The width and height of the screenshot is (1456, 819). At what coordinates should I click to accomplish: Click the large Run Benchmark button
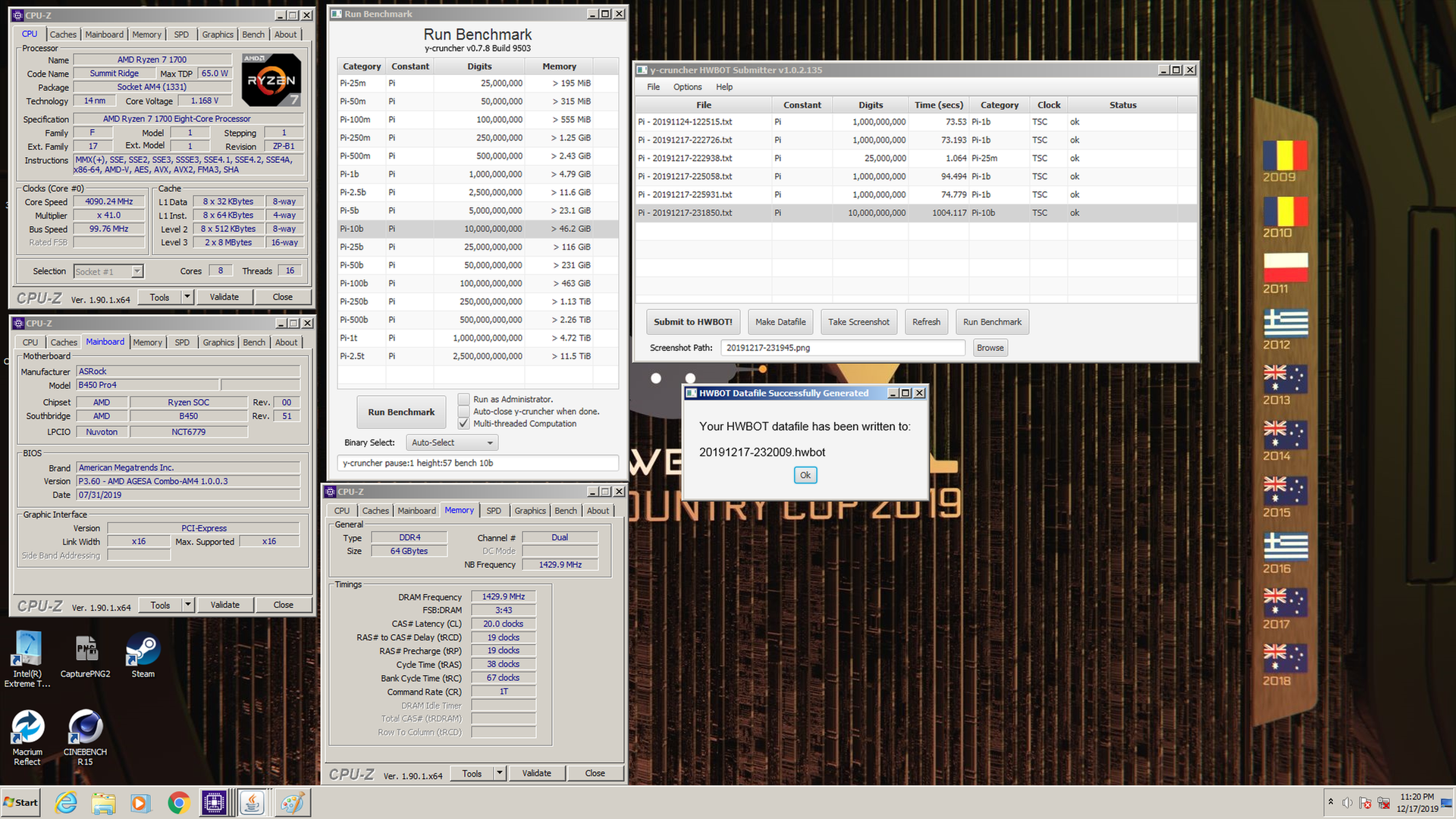click(x=401, y=413)
